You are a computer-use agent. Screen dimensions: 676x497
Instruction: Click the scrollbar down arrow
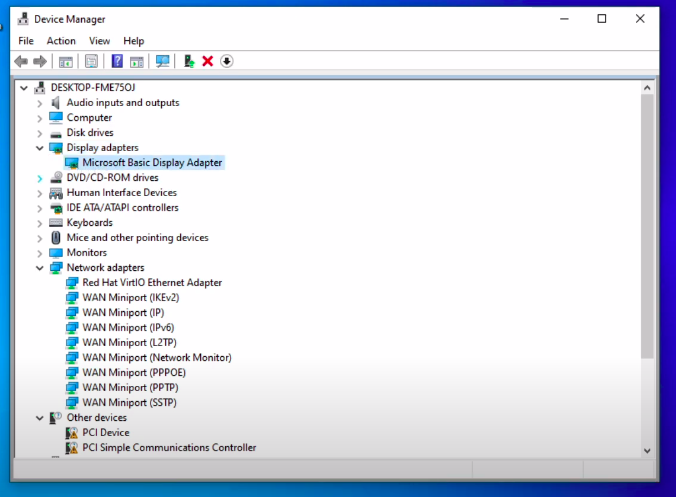[647, 451]
